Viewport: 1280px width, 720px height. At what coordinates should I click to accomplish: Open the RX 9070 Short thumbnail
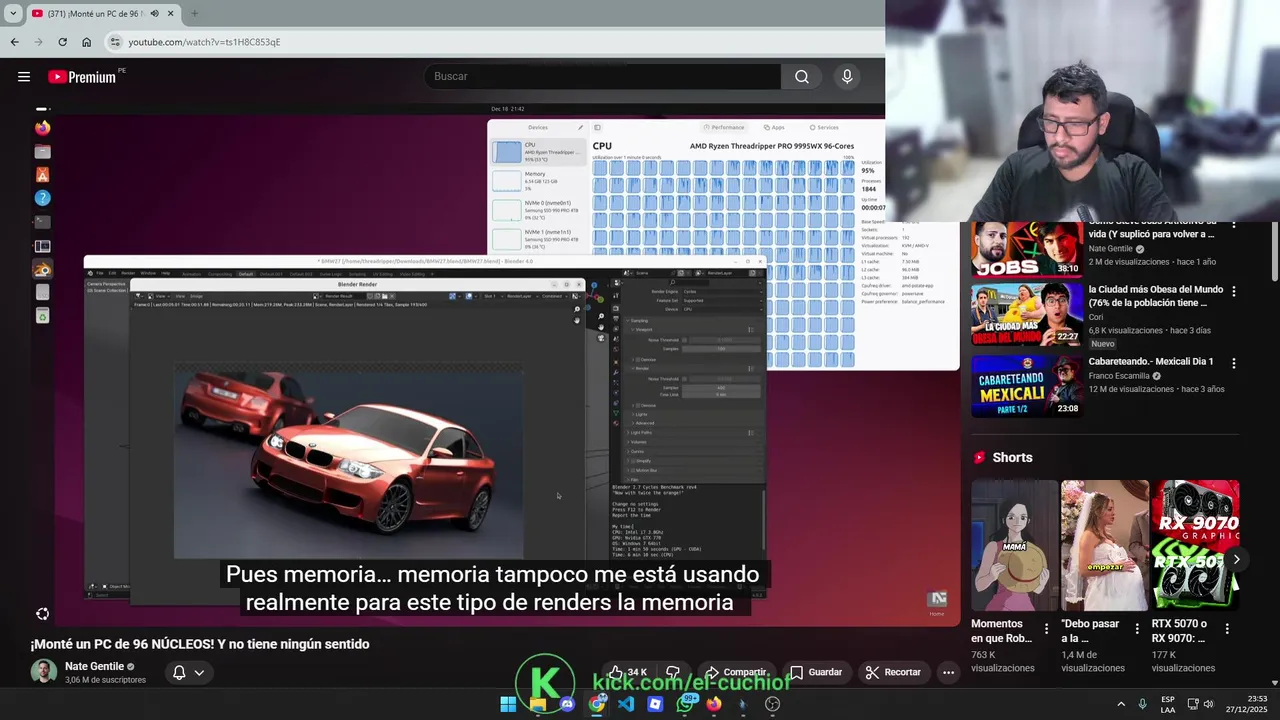coord(1195,545)
